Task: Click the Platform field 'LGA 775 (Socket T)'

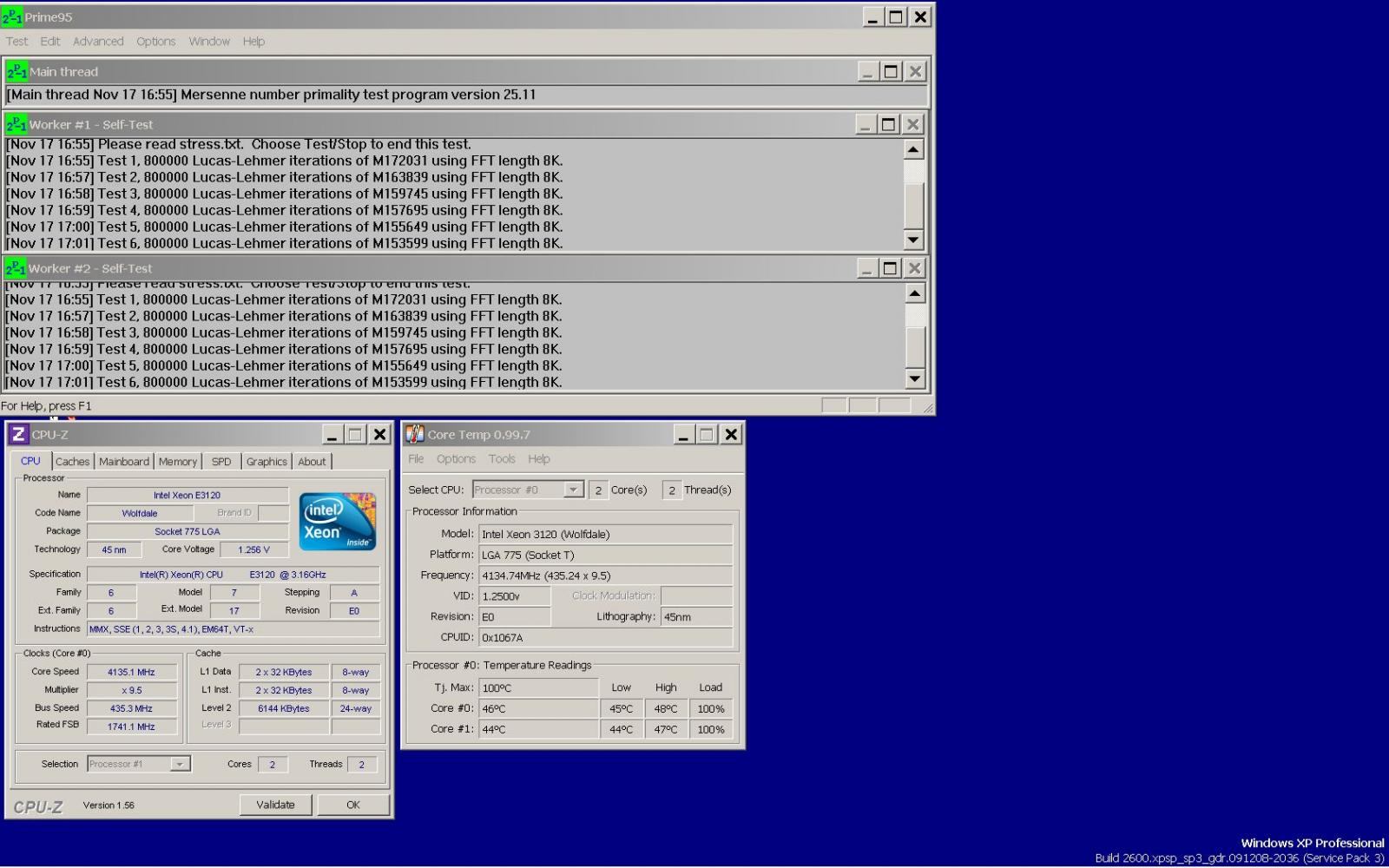Action: pos(606,555)
